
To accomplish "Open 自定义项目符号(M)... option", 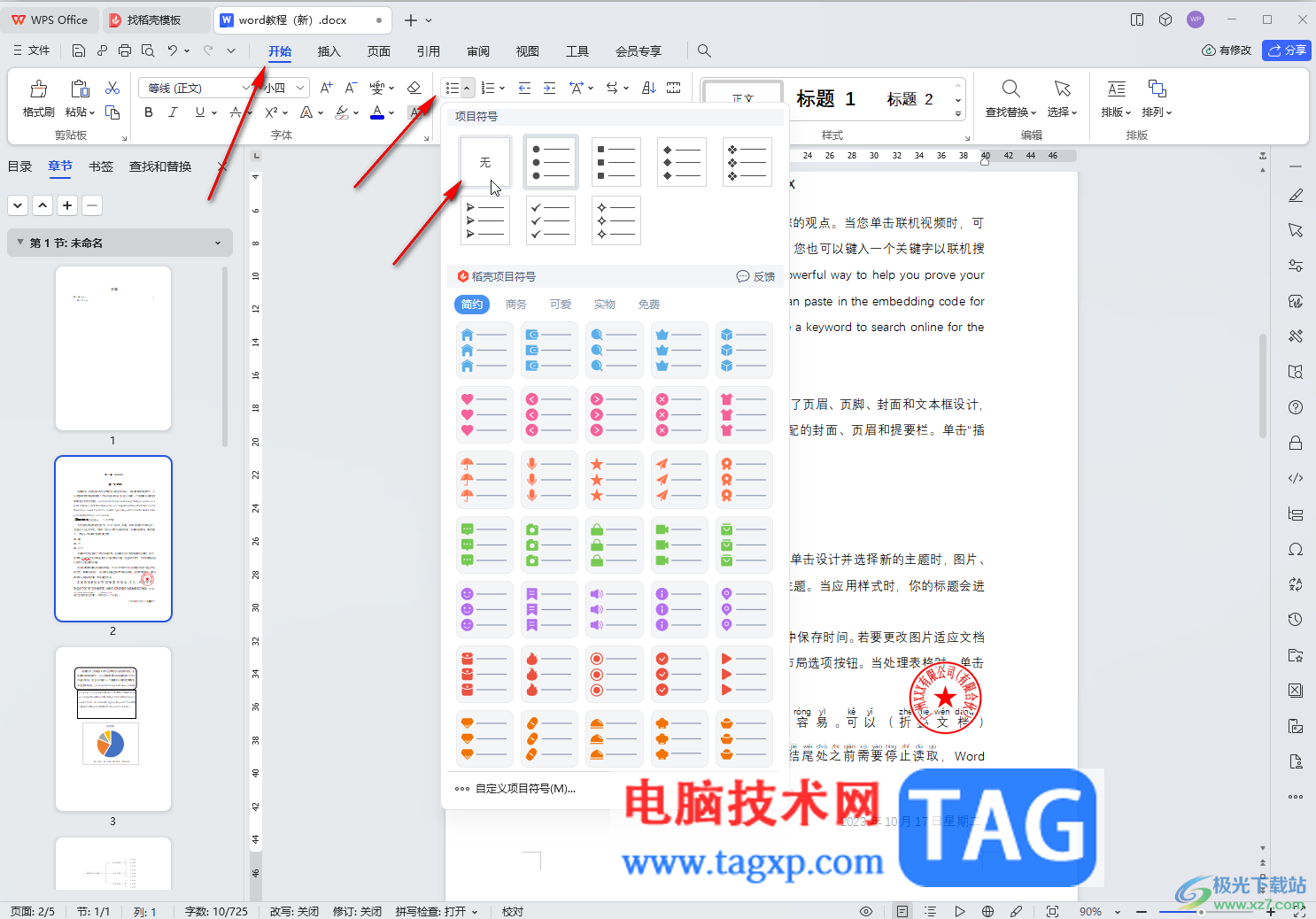I will coord(516,789).
